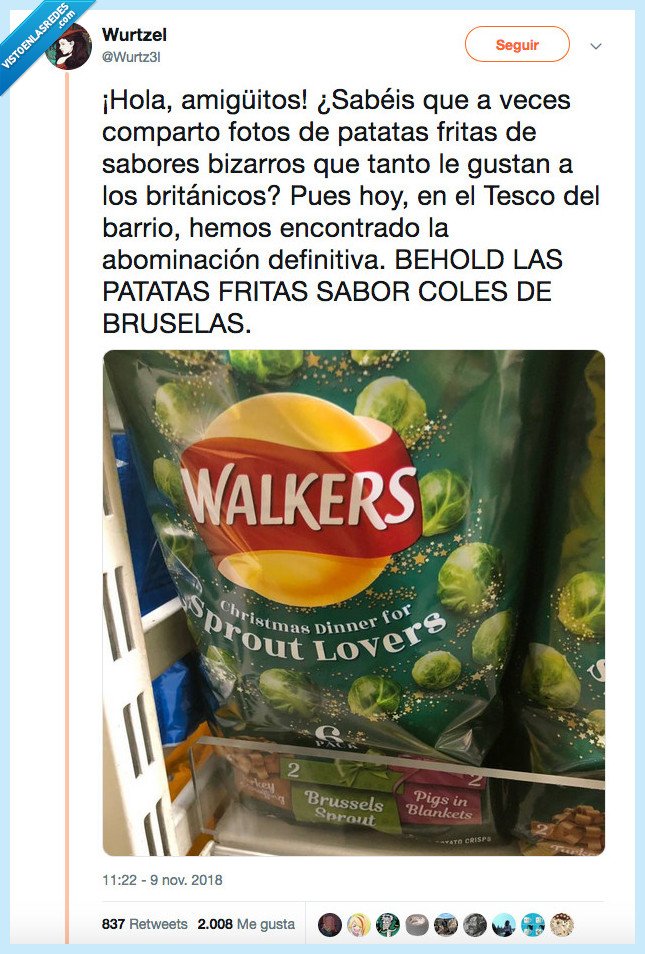Click the black-and-white photo liker avatar
645x954 pixels.
(475, 924)
